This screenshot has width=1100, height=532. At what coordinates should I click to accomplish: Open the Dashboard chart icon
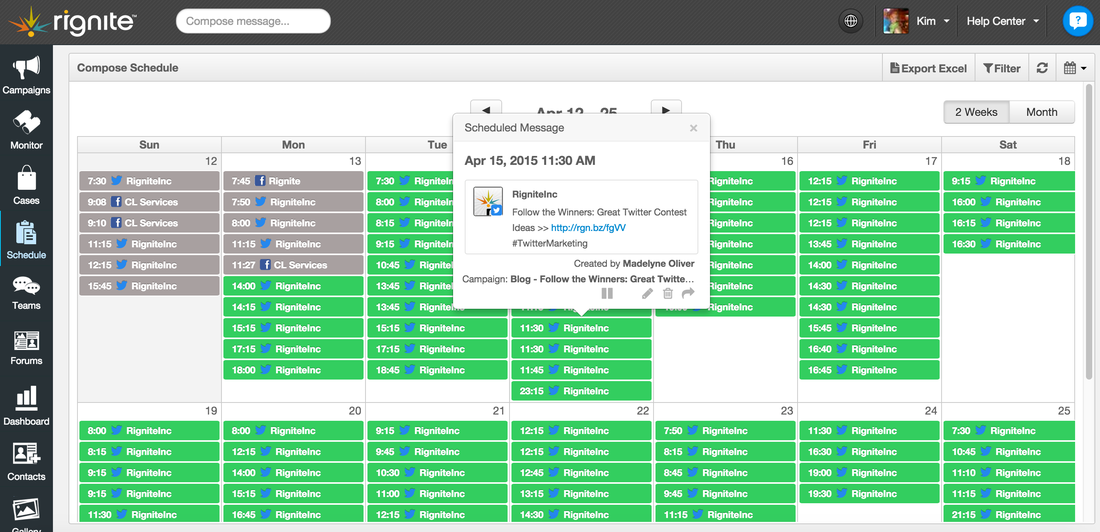coord(26,405)
